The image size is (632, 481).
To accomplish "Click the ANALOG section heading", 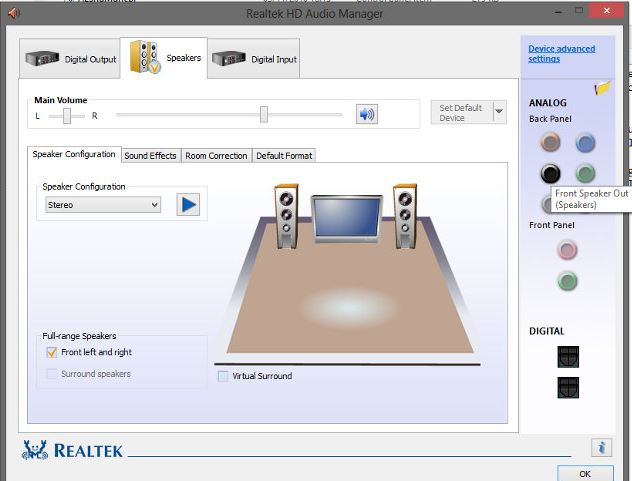I will pyautogui.click(x=547, y=103).
